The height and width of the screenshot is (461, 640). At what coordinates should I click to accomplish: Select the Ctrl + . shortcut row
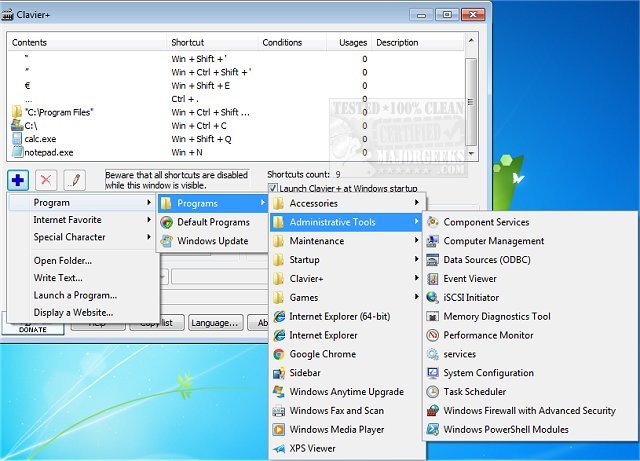(236, 99)
